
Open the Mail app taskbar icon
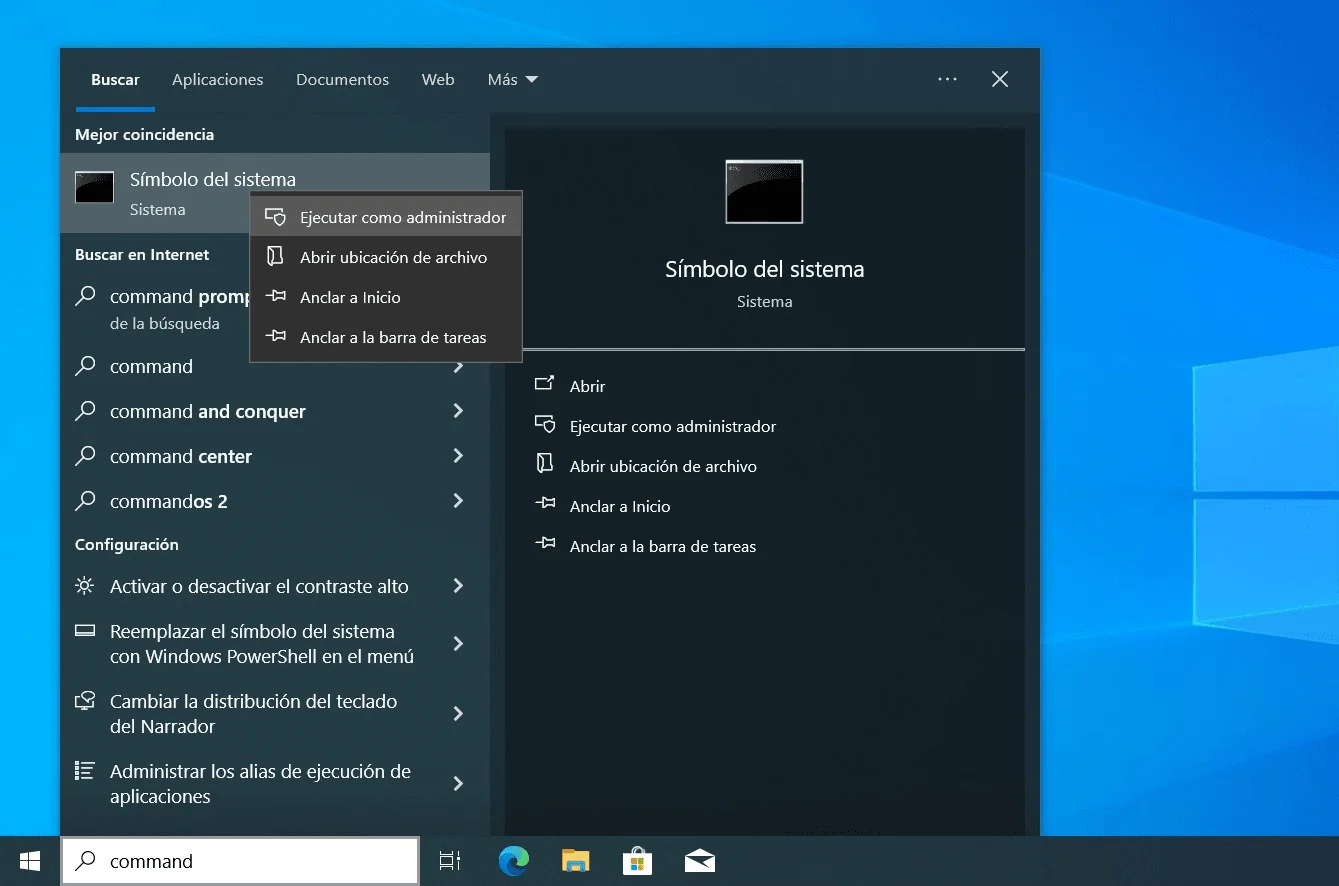click(x=699, y=861)
